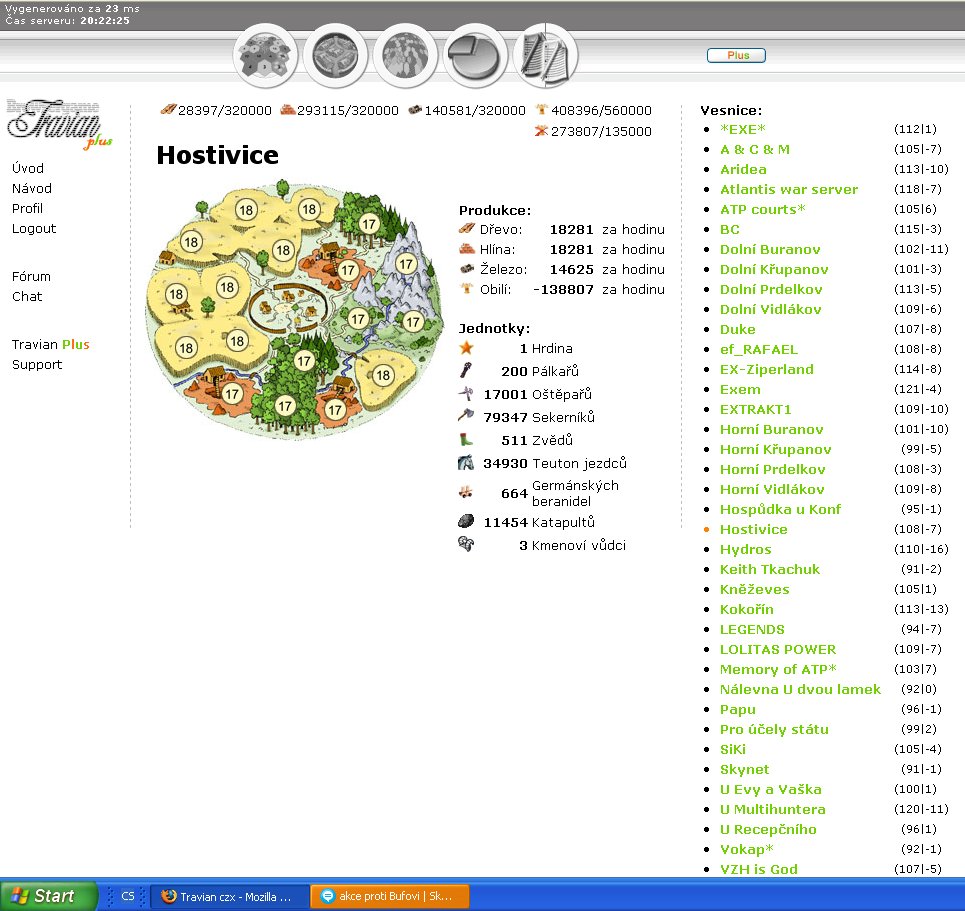Switch to village EX-Ziperland

coord(766,369)
